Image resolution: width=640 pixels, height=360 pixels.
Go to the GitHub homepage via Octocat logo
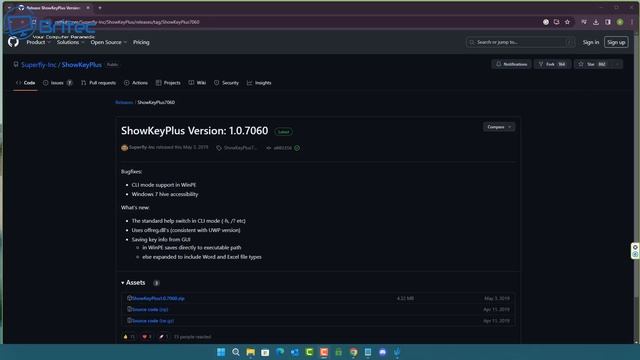(13, 42)
